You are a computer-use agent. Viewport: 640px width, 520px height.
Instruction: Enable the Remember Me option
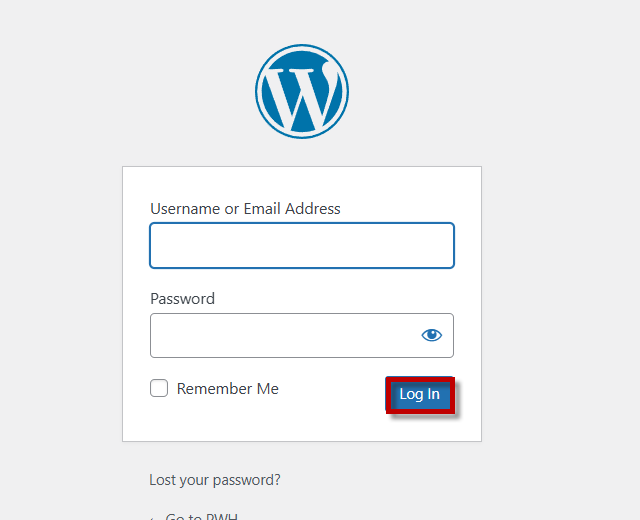click(159, 388)
